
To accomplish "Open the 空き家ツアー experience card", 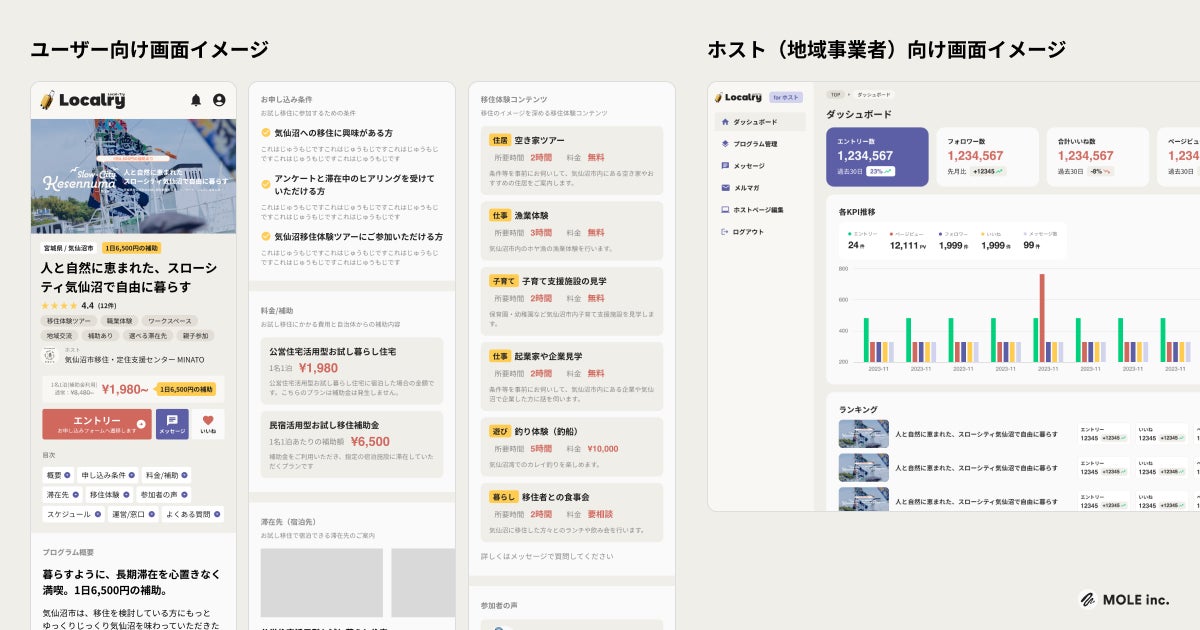I will point(571,161).
